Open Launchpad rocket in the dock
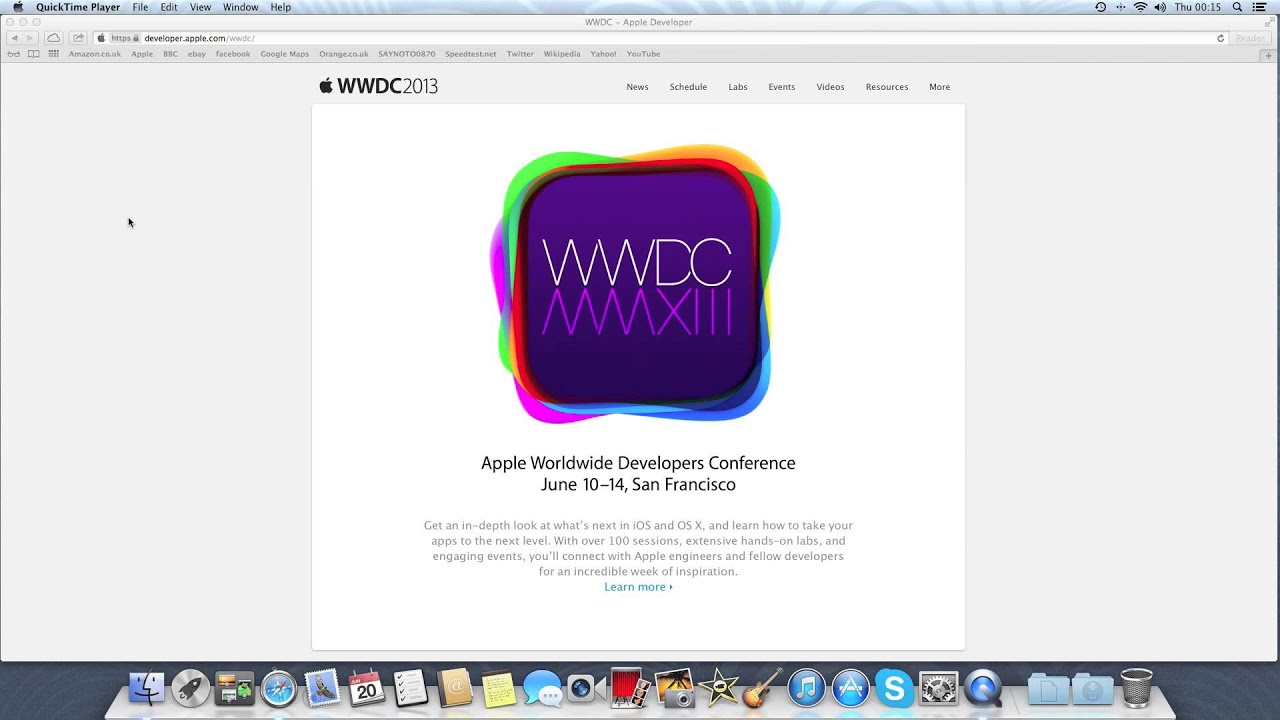1280x720 pixels. click(190, 688)
